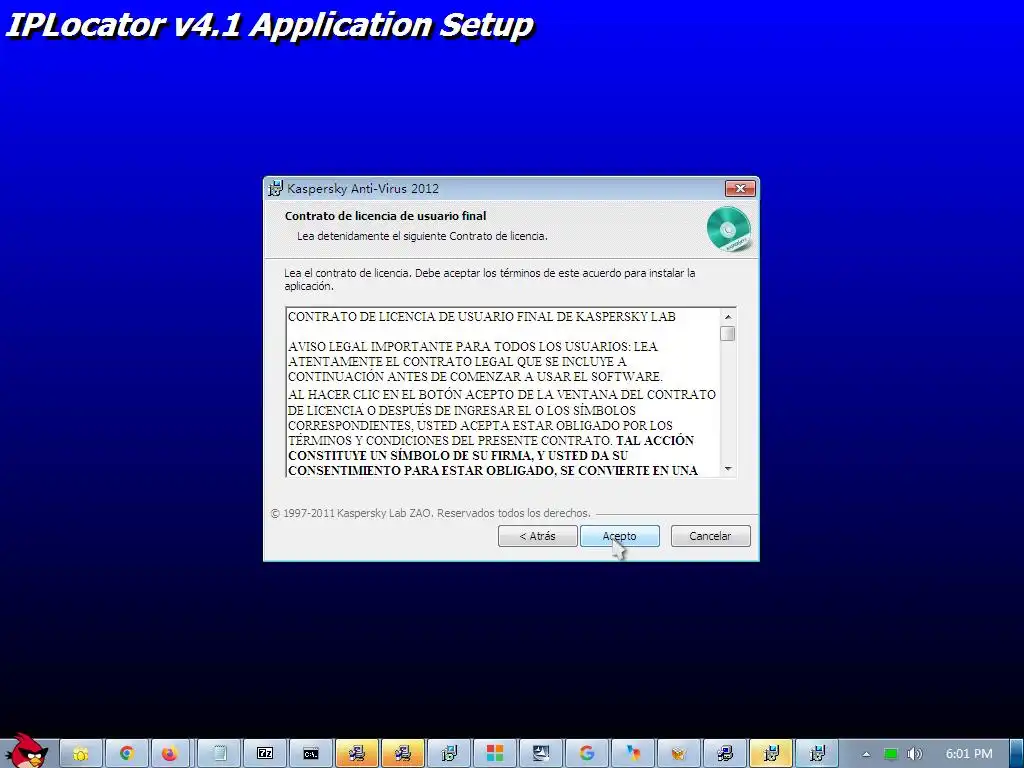Click the green system tray icon
The image size is (1024, 768).
click(891, 754)
